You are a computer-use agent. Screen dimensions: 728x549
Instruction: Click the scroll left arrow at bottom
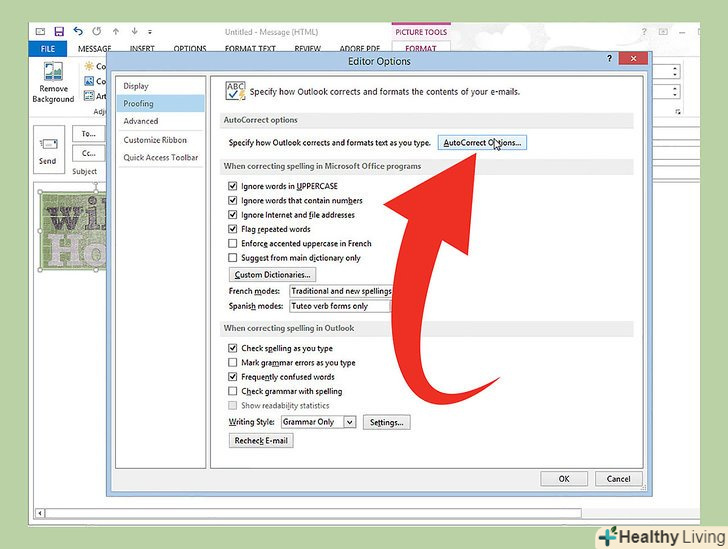pyautogui.click(x=40, y=513)
